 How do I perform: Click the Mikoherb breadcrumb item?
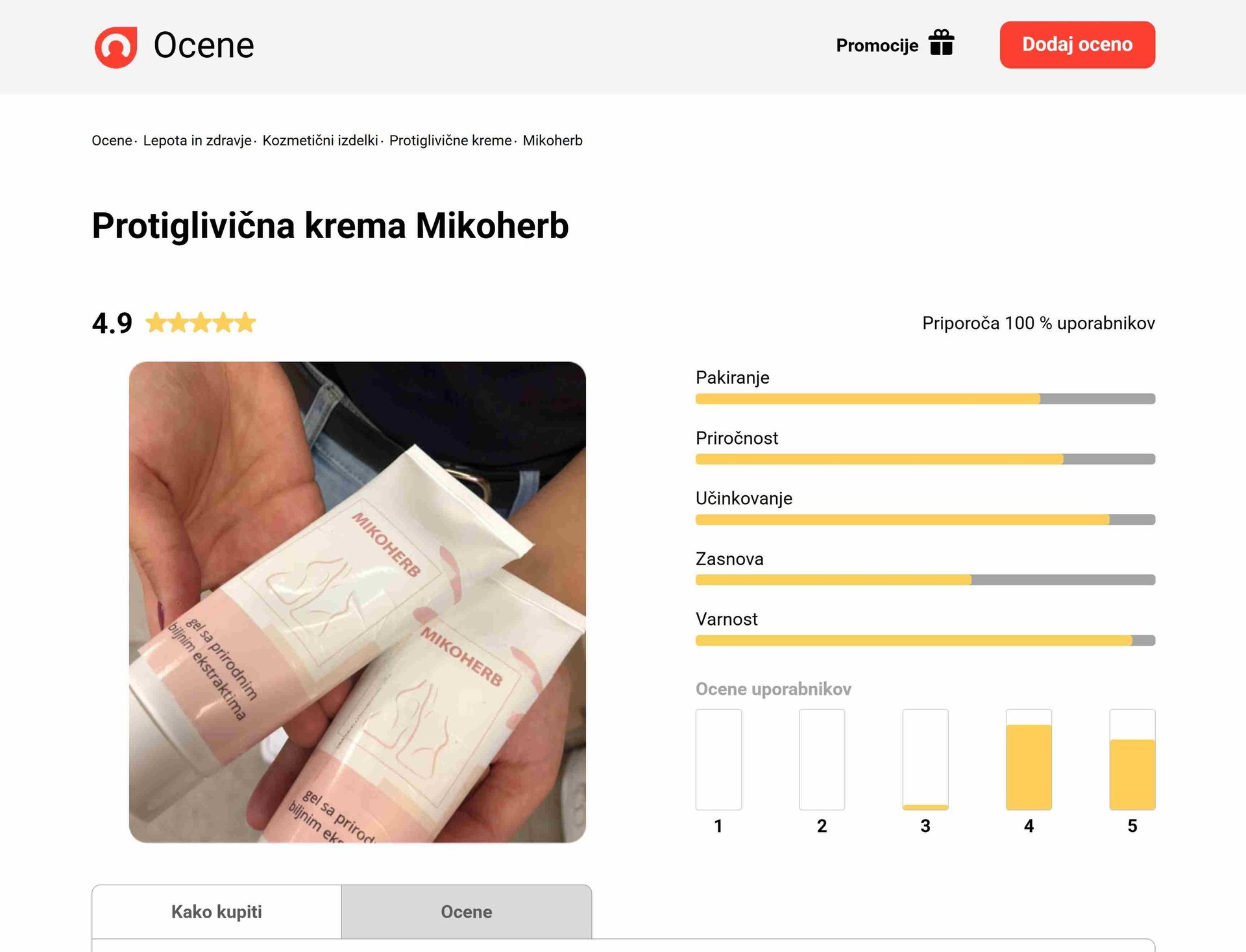[x=553, y=141]
